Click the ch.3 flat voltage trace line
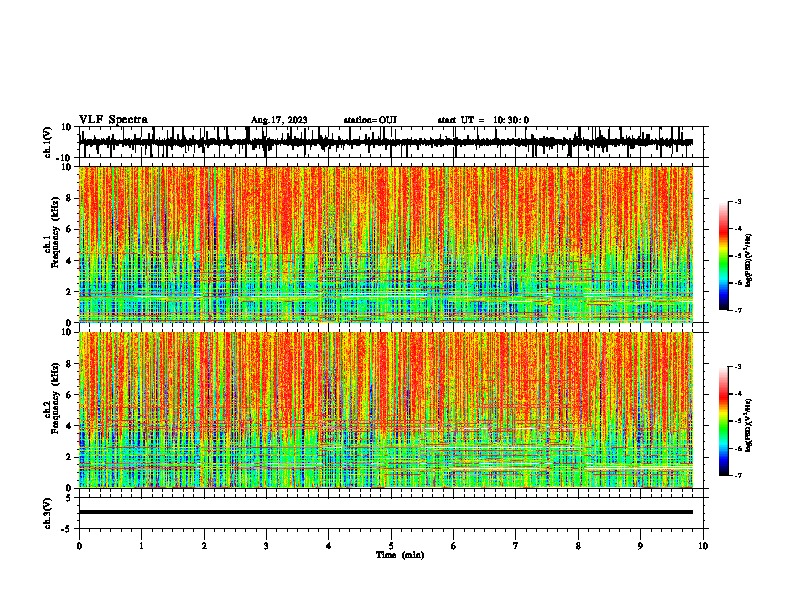Screen dimensions: 792x612 (386, 512)
